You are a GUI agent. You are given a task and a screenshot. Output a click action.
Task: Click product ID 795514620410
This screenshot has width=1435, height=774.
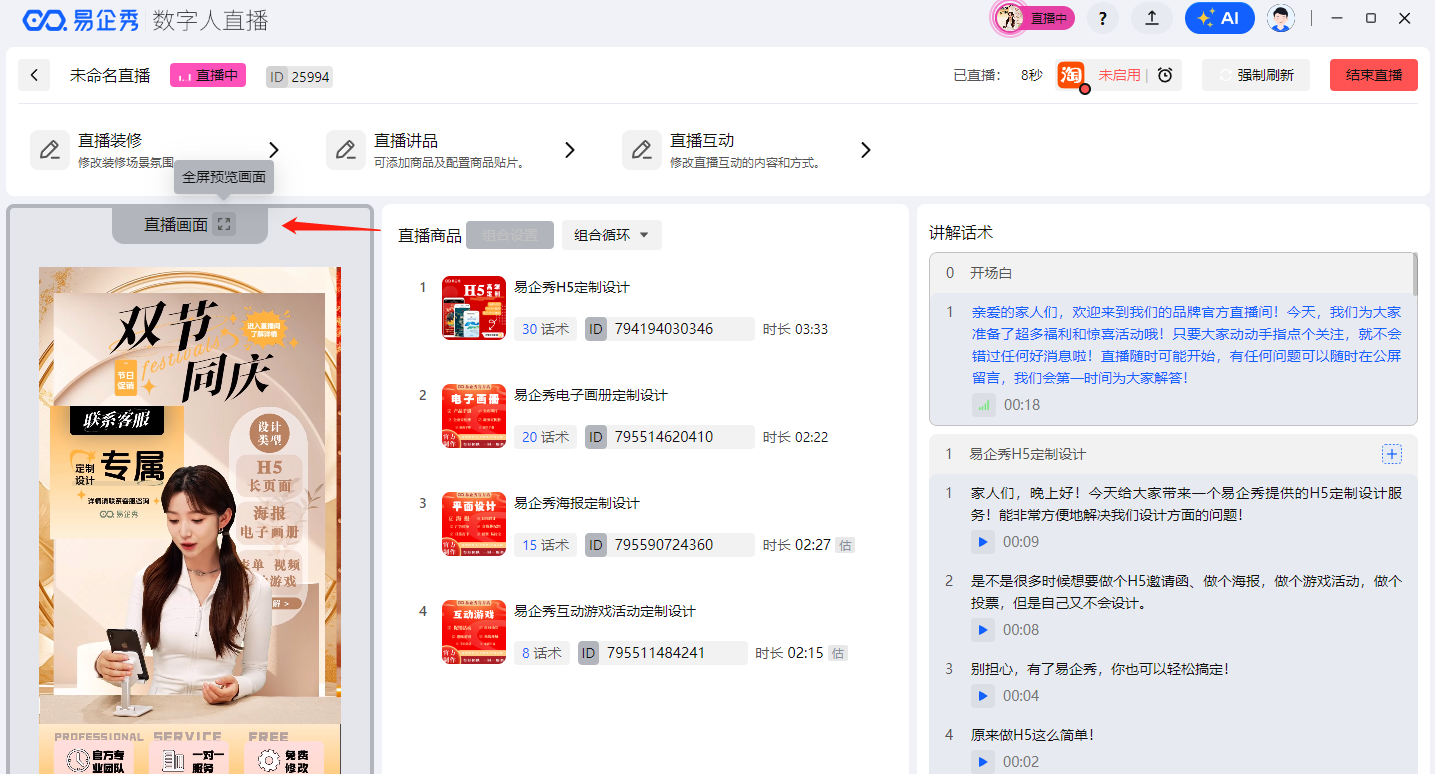pos(670,437)
